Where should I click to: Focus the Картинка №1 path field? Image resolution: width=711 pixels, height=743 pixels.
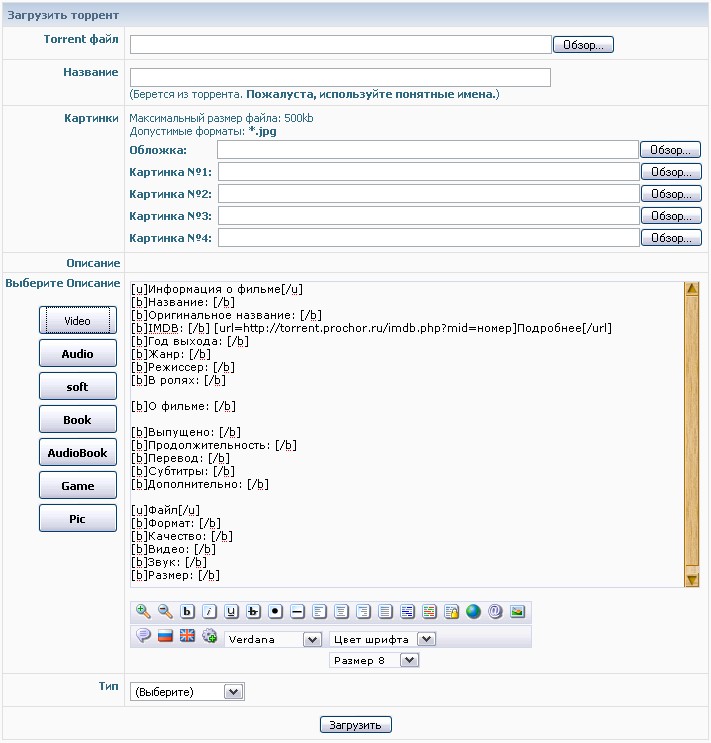click(x=428, y=172)
